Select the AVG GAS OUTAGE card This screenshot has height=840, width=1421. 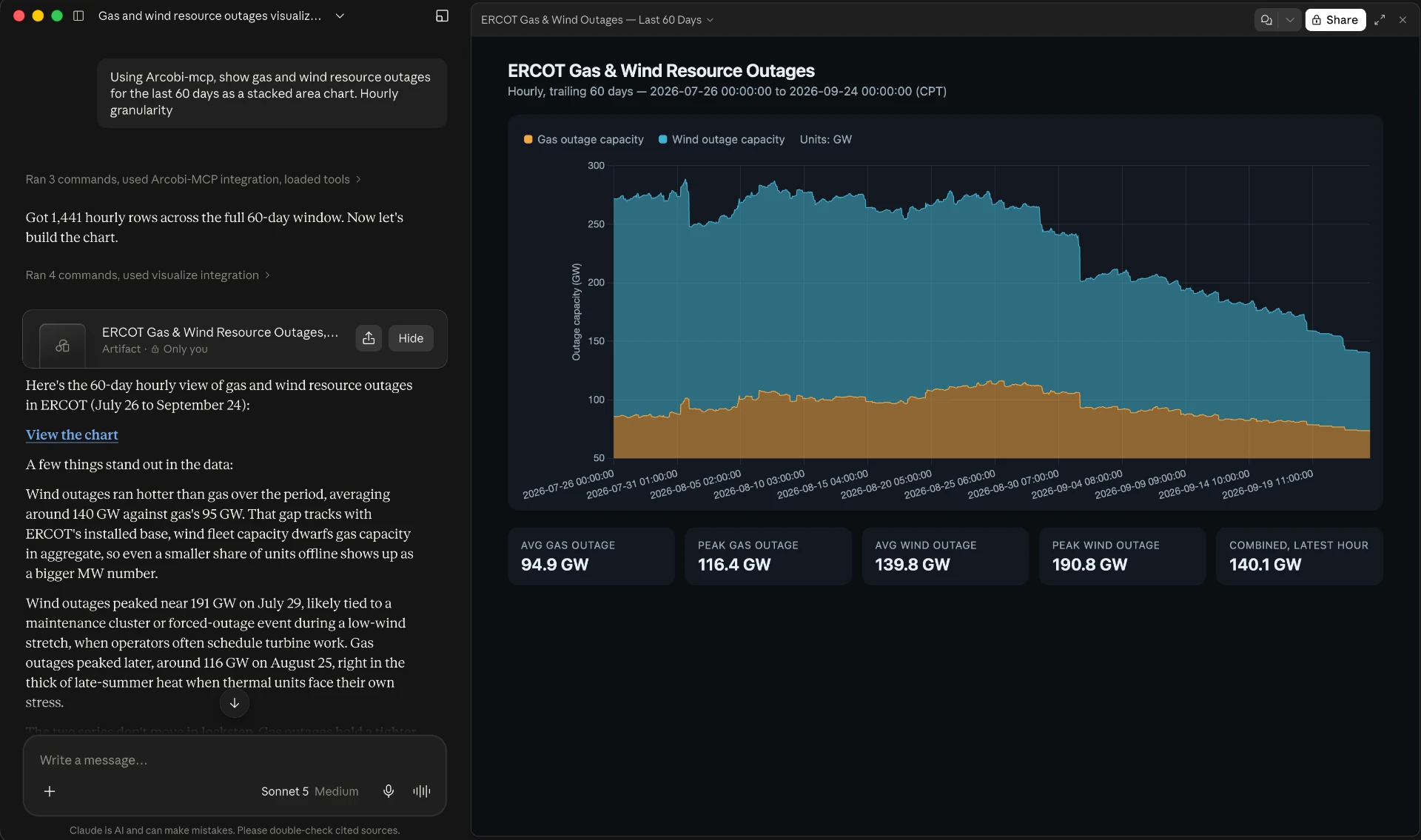591,556
